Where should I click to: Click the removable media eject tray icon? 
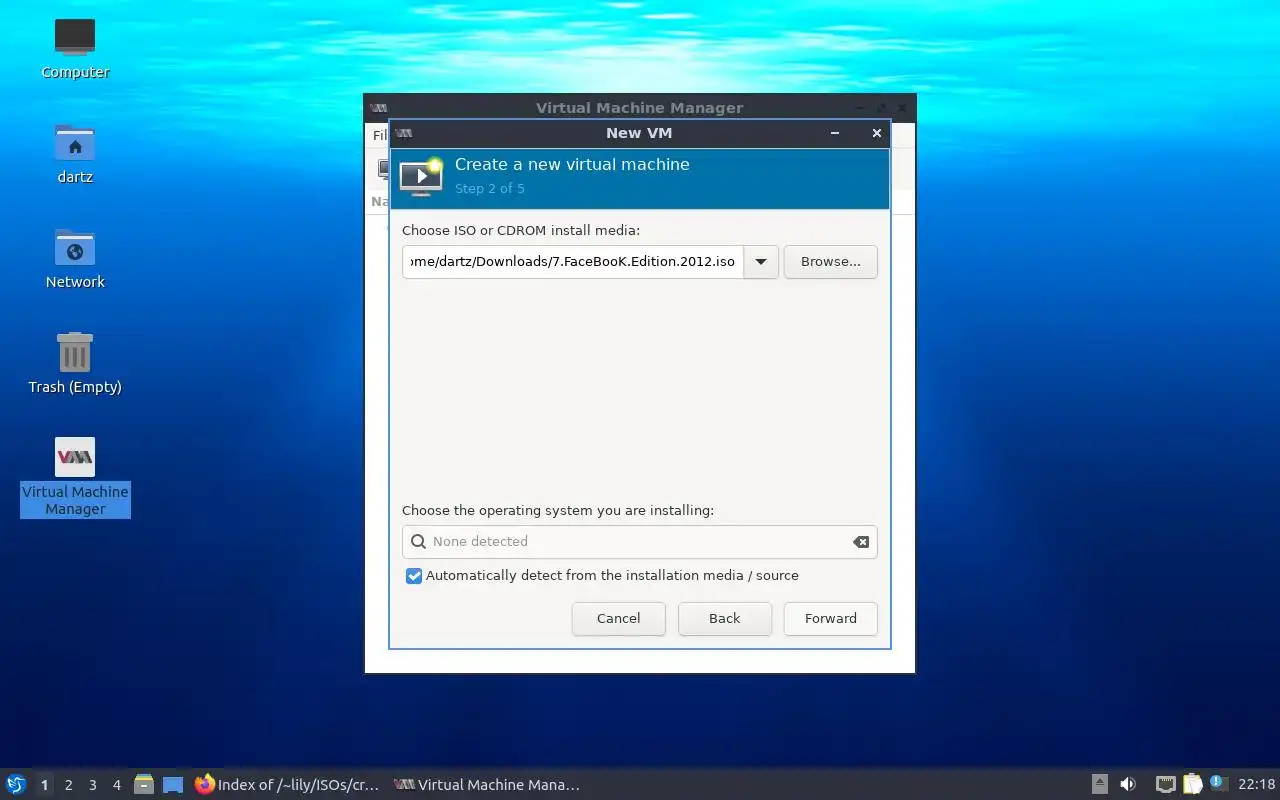click(x=1099, y=784)
